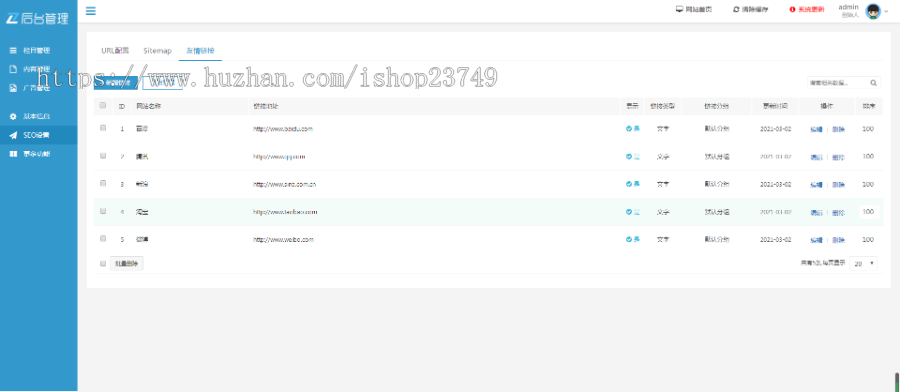Check the box for row ID 4
This screenshot has height=392, width=900.
pos(103,211)
